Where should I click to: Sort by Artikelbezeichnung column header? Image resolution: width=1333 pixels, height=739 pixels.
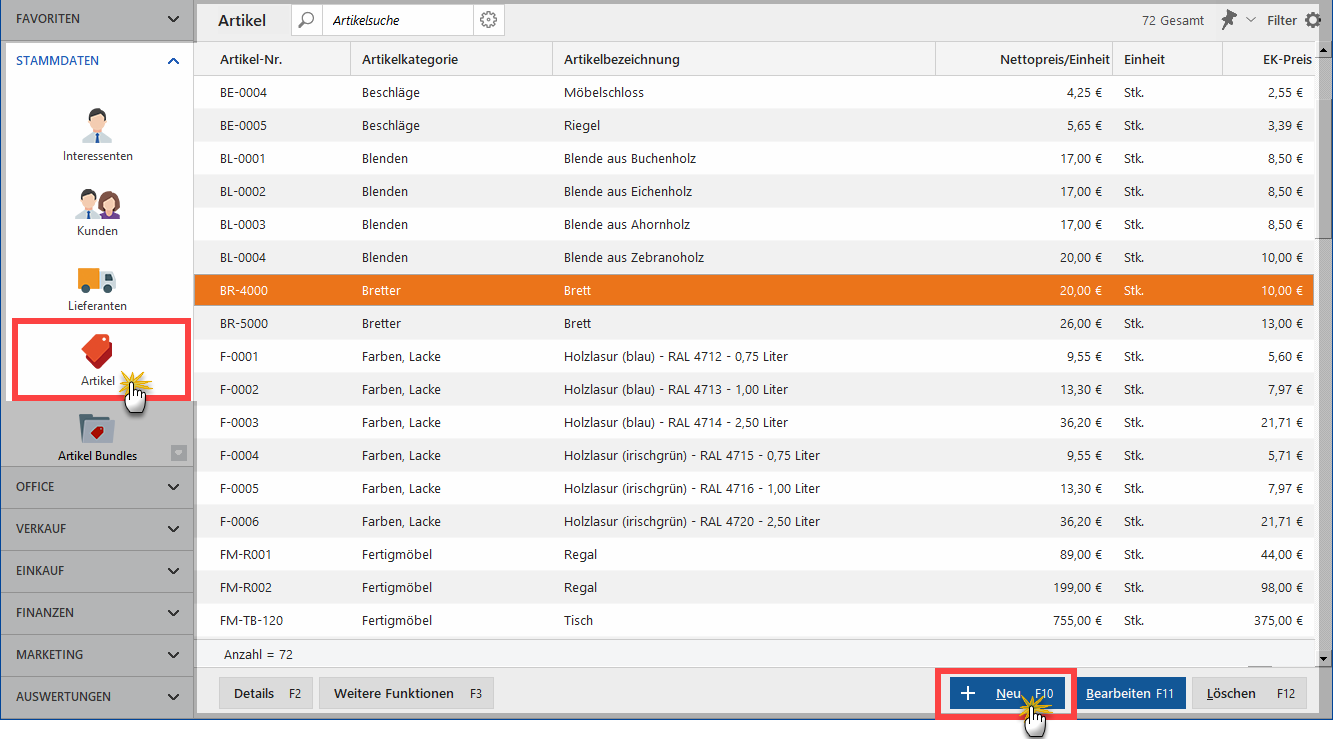(x=743, y=60)
